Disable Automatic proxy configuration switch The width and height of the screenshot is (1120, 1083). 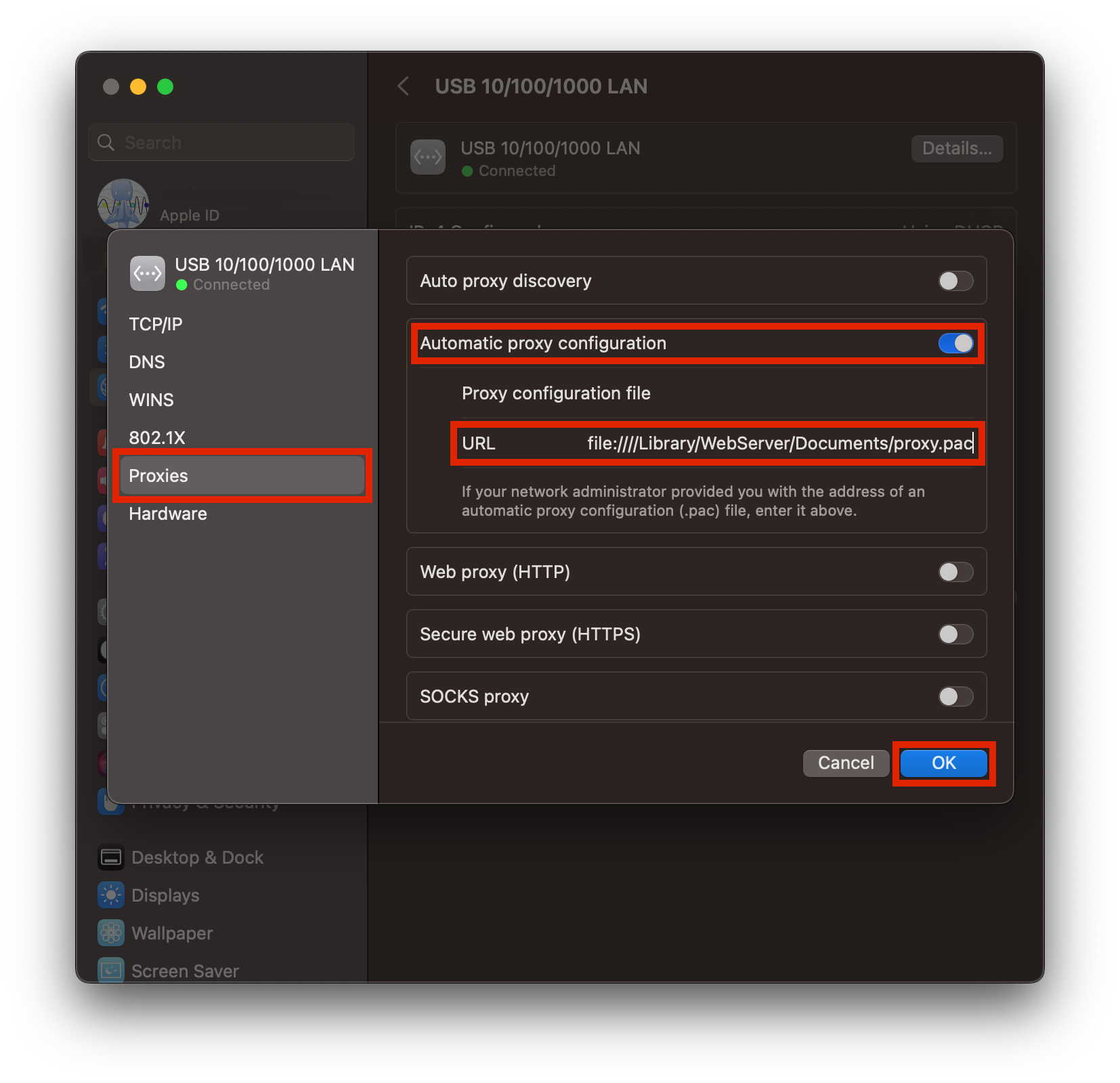pos(955,343)
